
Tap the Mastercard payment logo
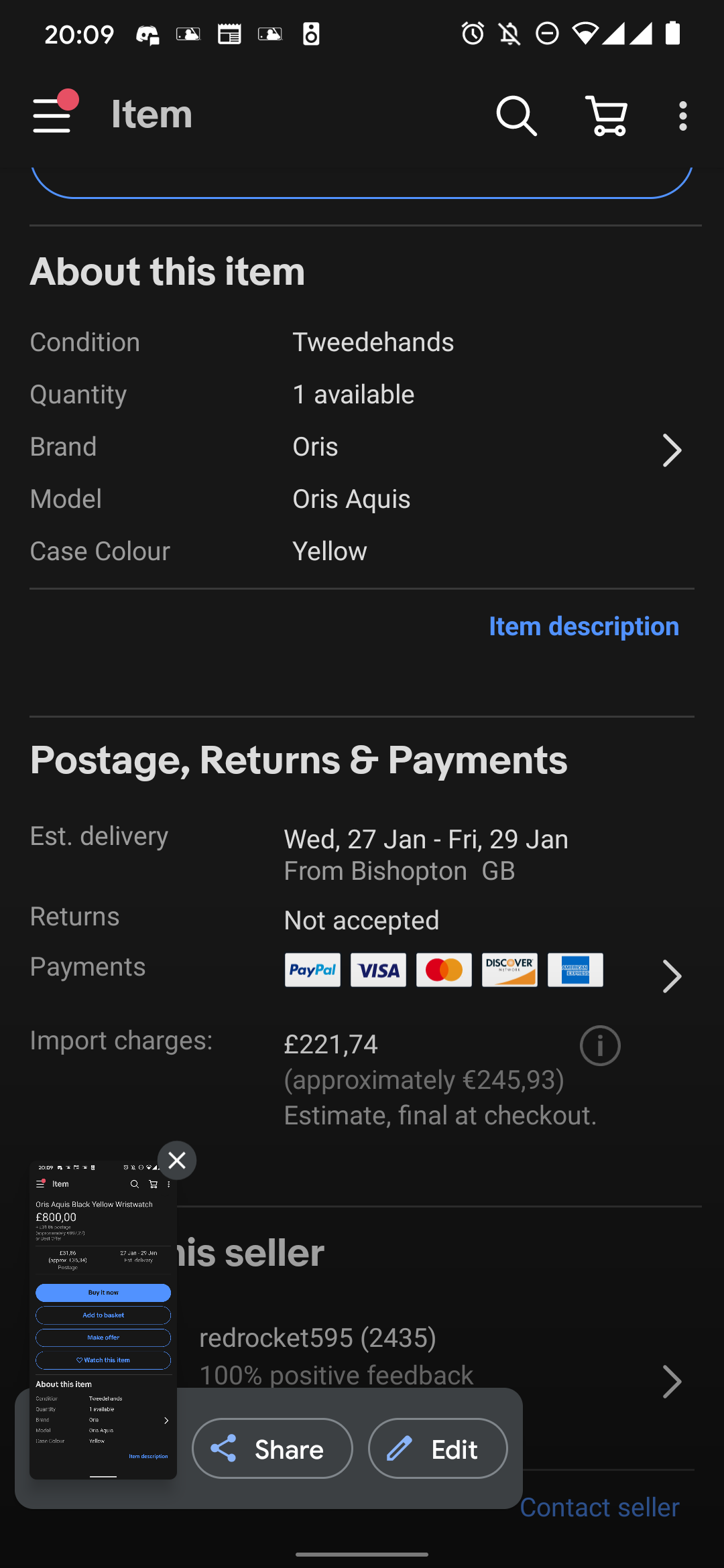click(444, 970)
